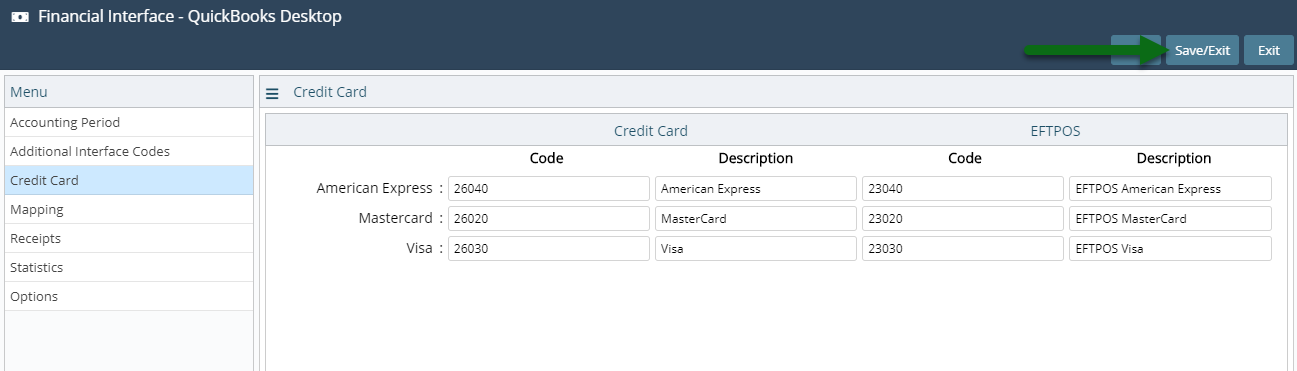This screenshot has height=371, width=1297.
Task: Click the EFTPOS Visa code field 23030
Action: pos(963,248)
